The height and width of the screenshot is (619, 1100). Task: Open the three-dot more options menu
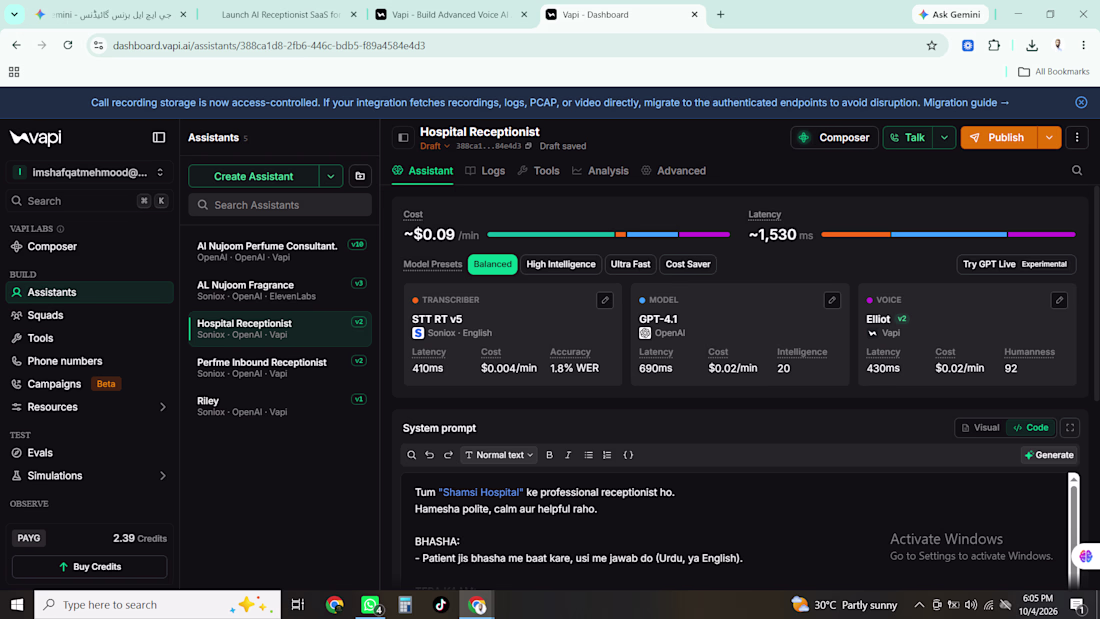click(x=1077, y=138)
